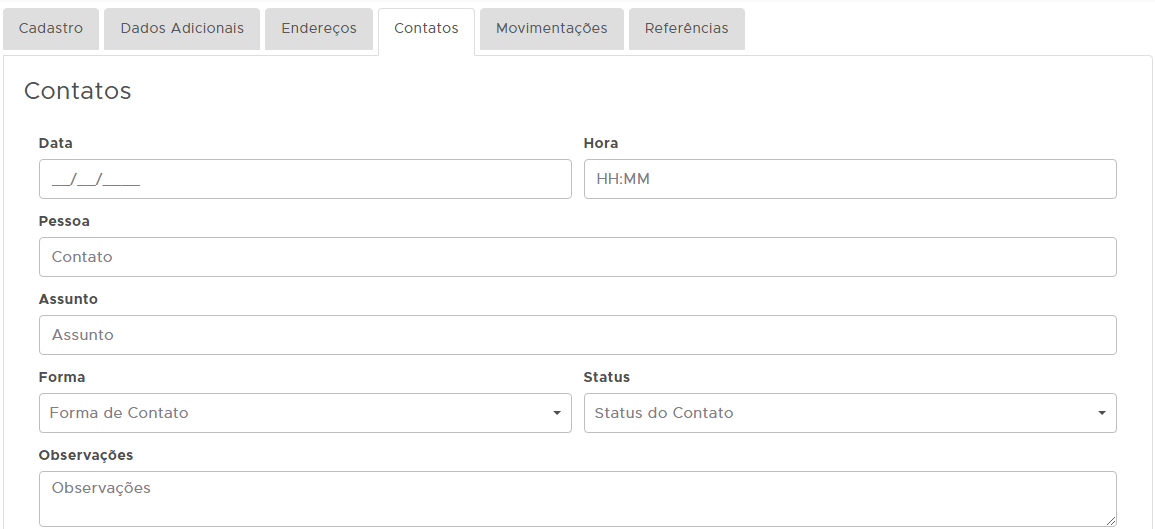Click the bold Forma label
Image resolution: width=1155 pixels, height=529 pixels.
click(62, 377)
